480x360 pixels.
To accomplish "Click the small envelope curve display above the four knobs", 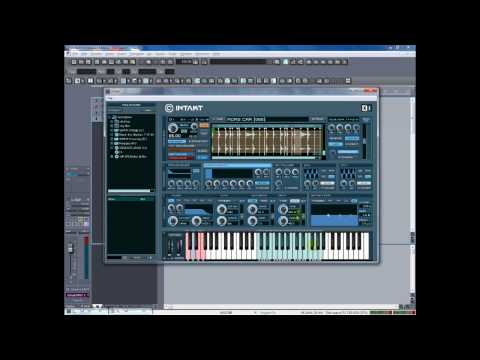I will (x=179, y=172).
